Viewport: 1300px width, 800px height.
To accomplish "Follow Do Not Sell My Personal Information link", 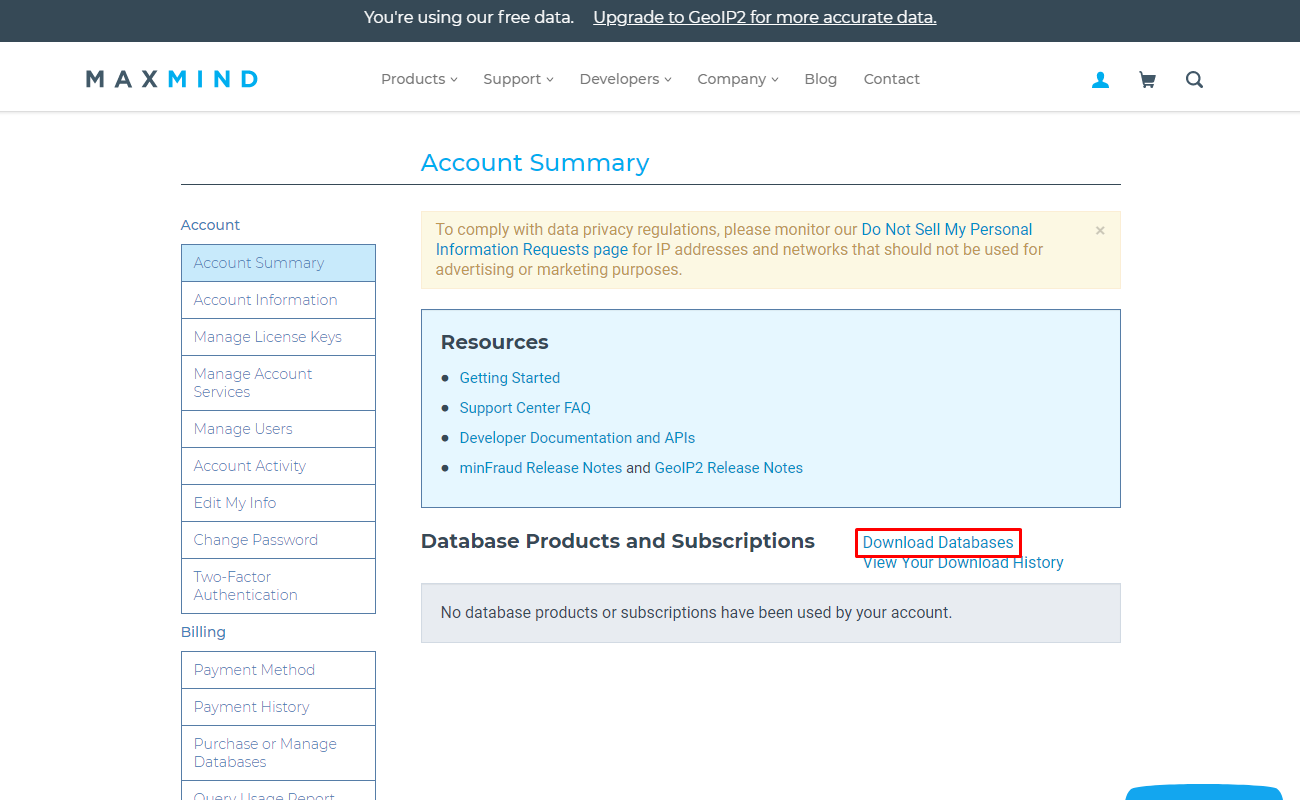I will click(734, 239).
